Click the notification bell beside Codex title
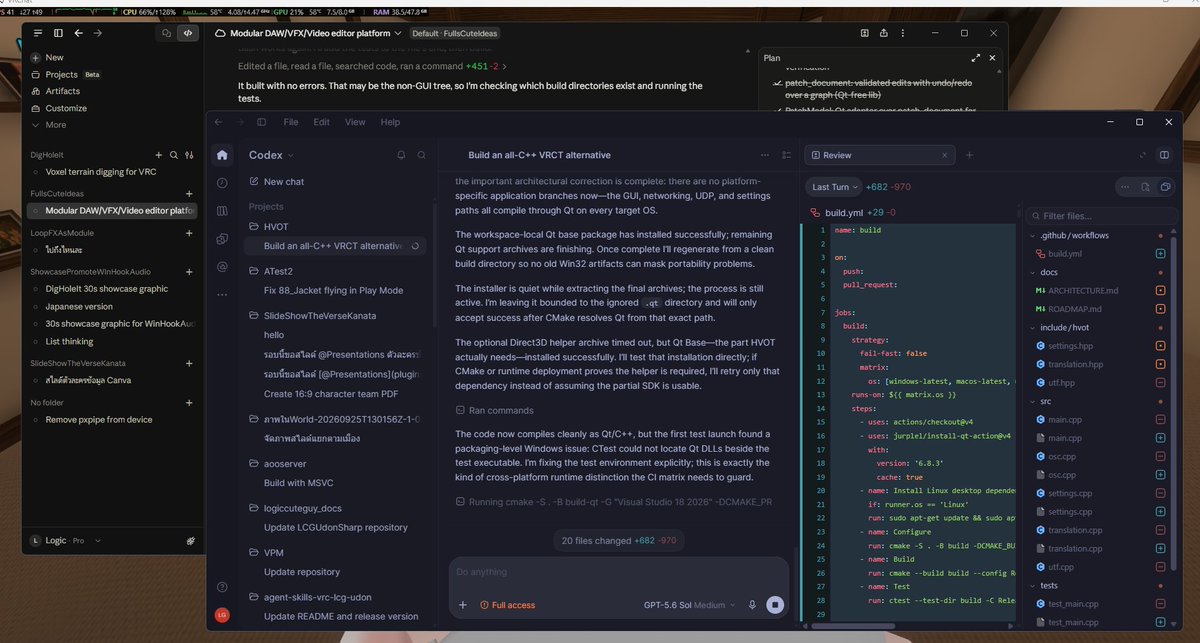 pyautogui.click(x=401, y=155)
